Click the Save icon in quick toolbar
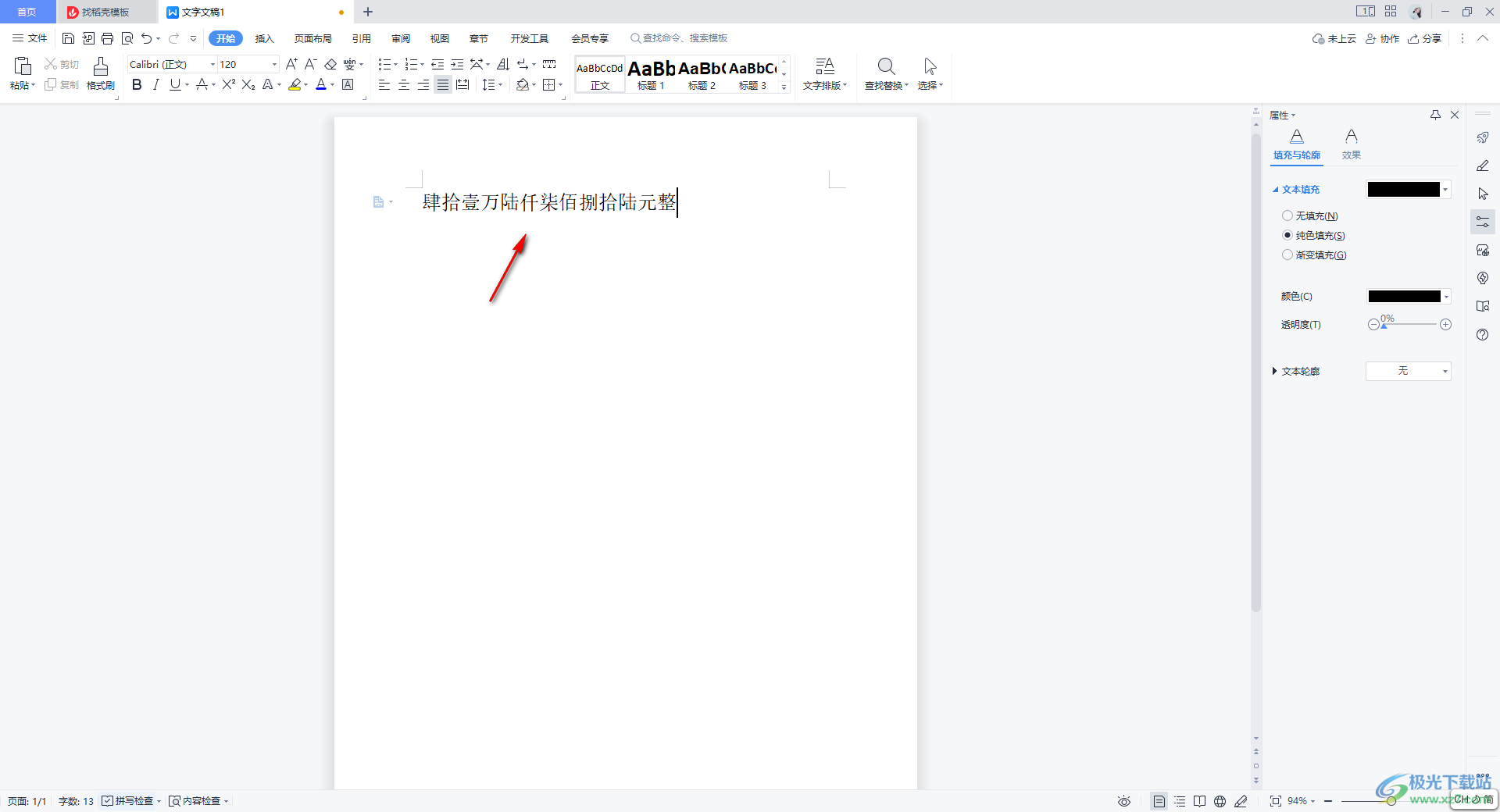The image size is (1500, 812). pyautogui.click(x=68, y=38)
